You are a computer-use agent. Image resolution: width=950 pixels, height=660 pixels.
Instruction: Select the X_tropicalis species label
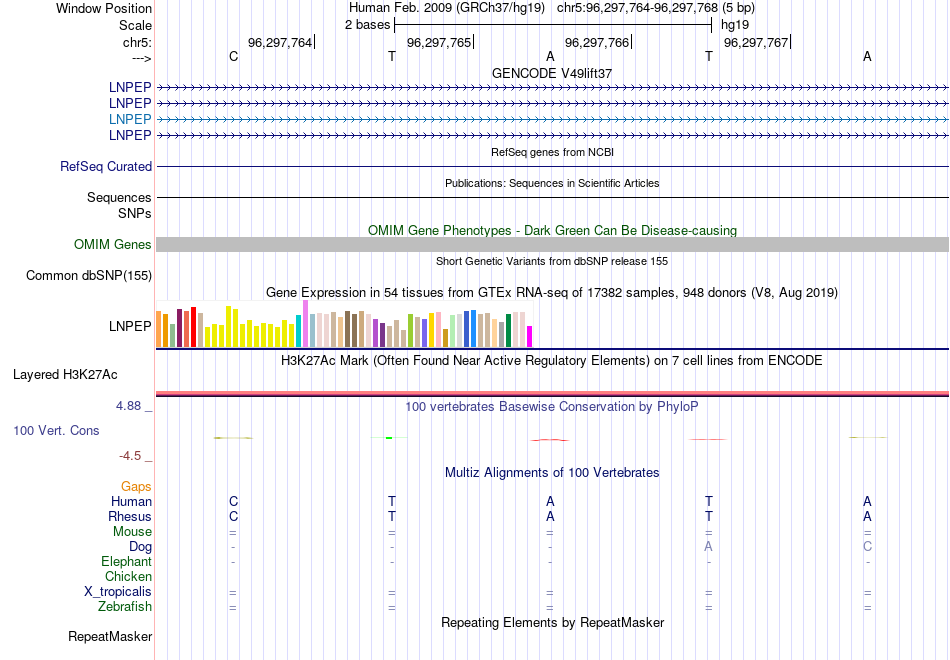(118, 592)
